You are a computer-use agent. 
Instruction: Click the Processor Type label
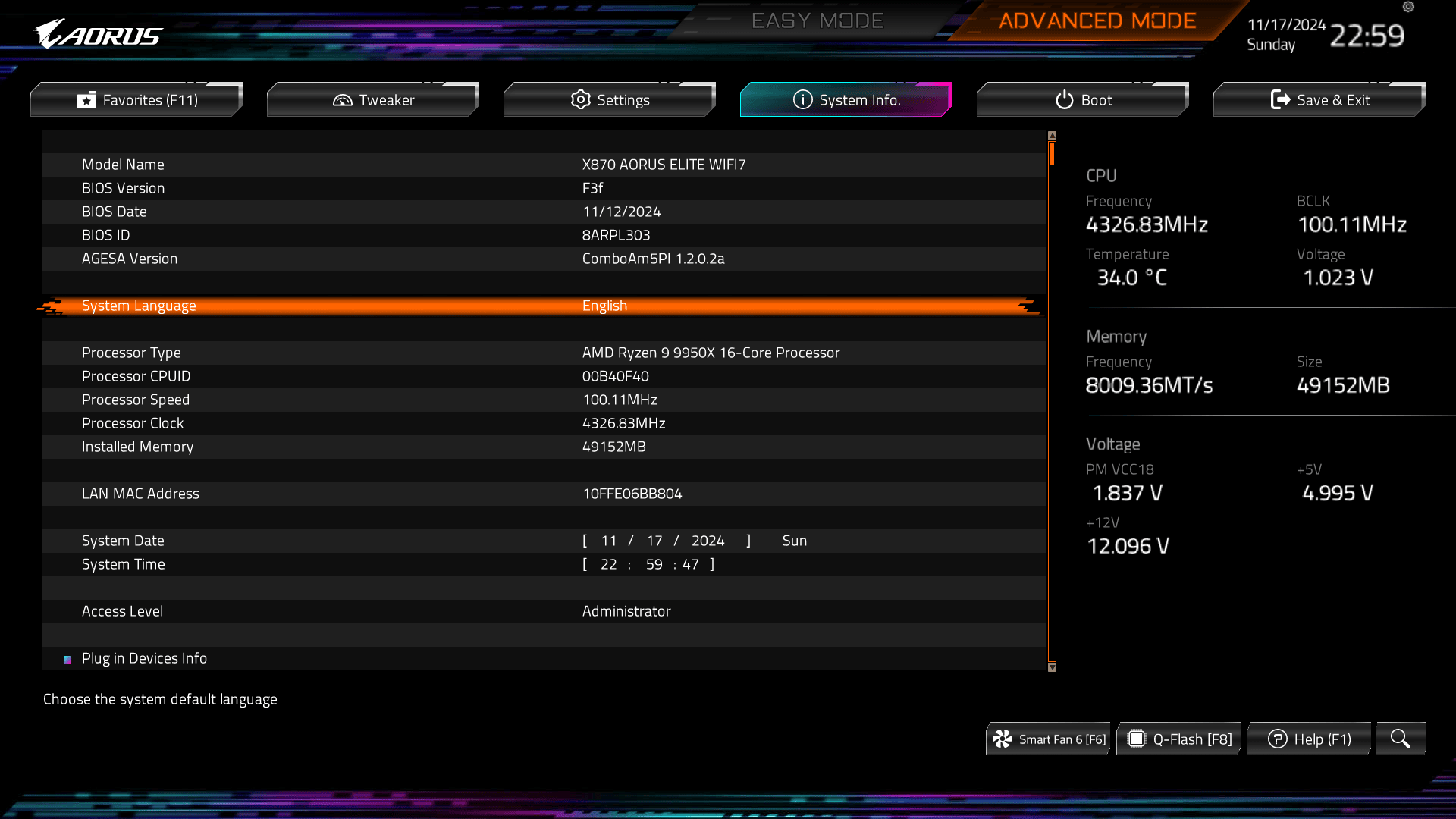(131, 353)
